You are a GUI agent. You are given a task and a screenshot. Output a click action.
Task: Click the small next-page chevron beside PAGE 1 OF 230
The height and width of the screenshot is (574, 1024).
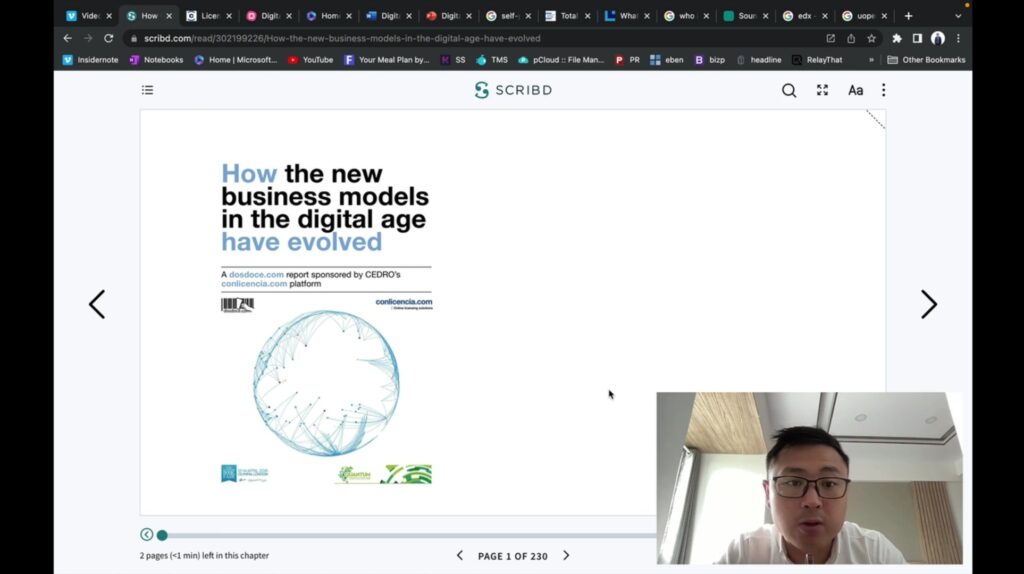click(x=566, y=556)
